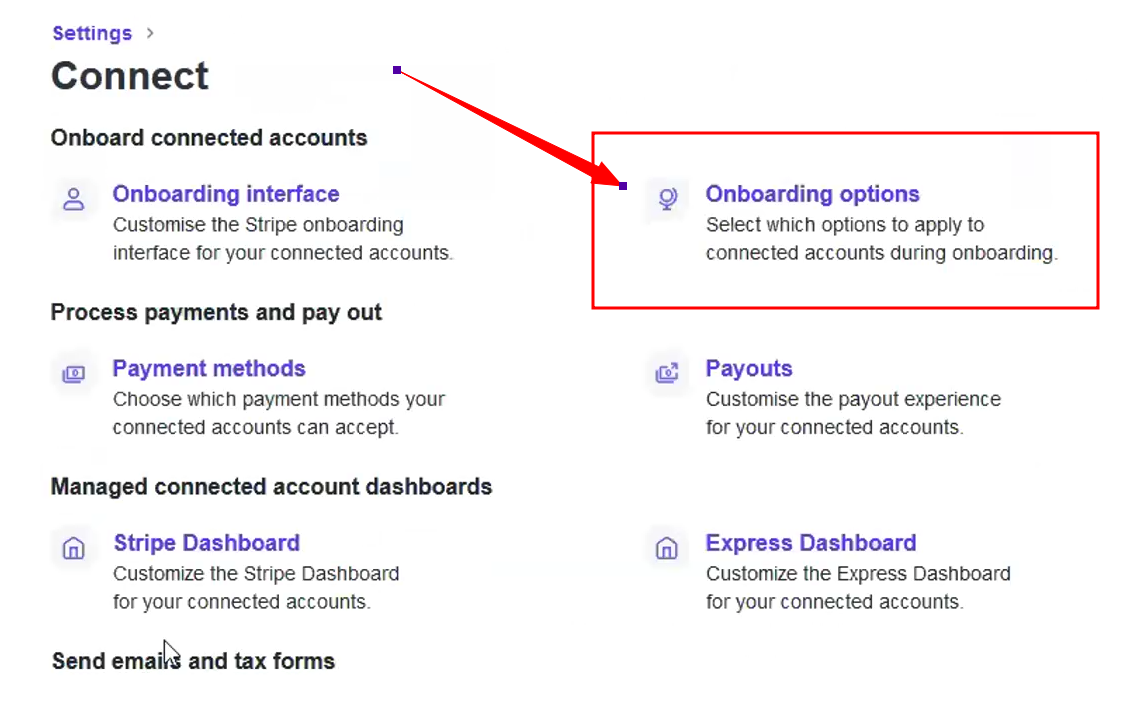This screenshot has height=721, width=1123.
Task: Click the Express Dashboard home icon
Action: [x=667, y=548]
